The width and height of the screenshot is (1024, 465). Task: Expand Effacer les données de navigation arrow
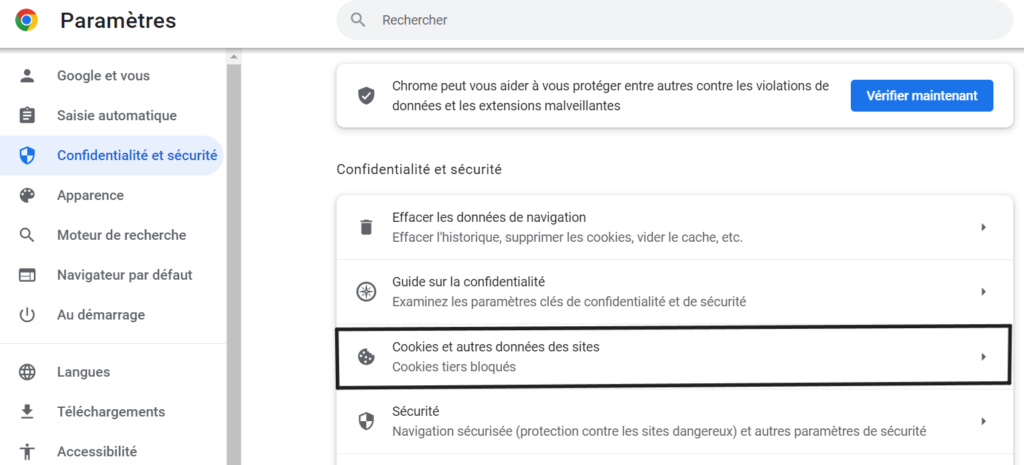983,227
